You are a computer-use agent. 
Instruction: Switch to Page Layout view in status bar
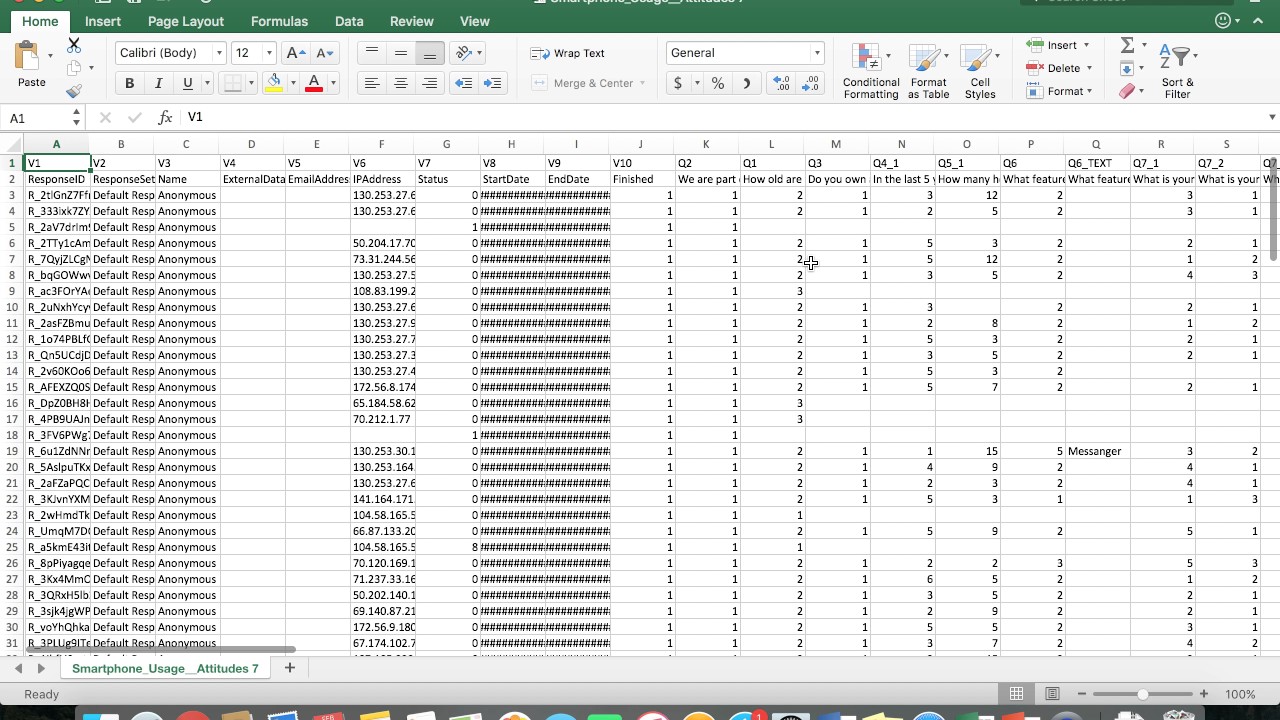[x=1052, y=694]
